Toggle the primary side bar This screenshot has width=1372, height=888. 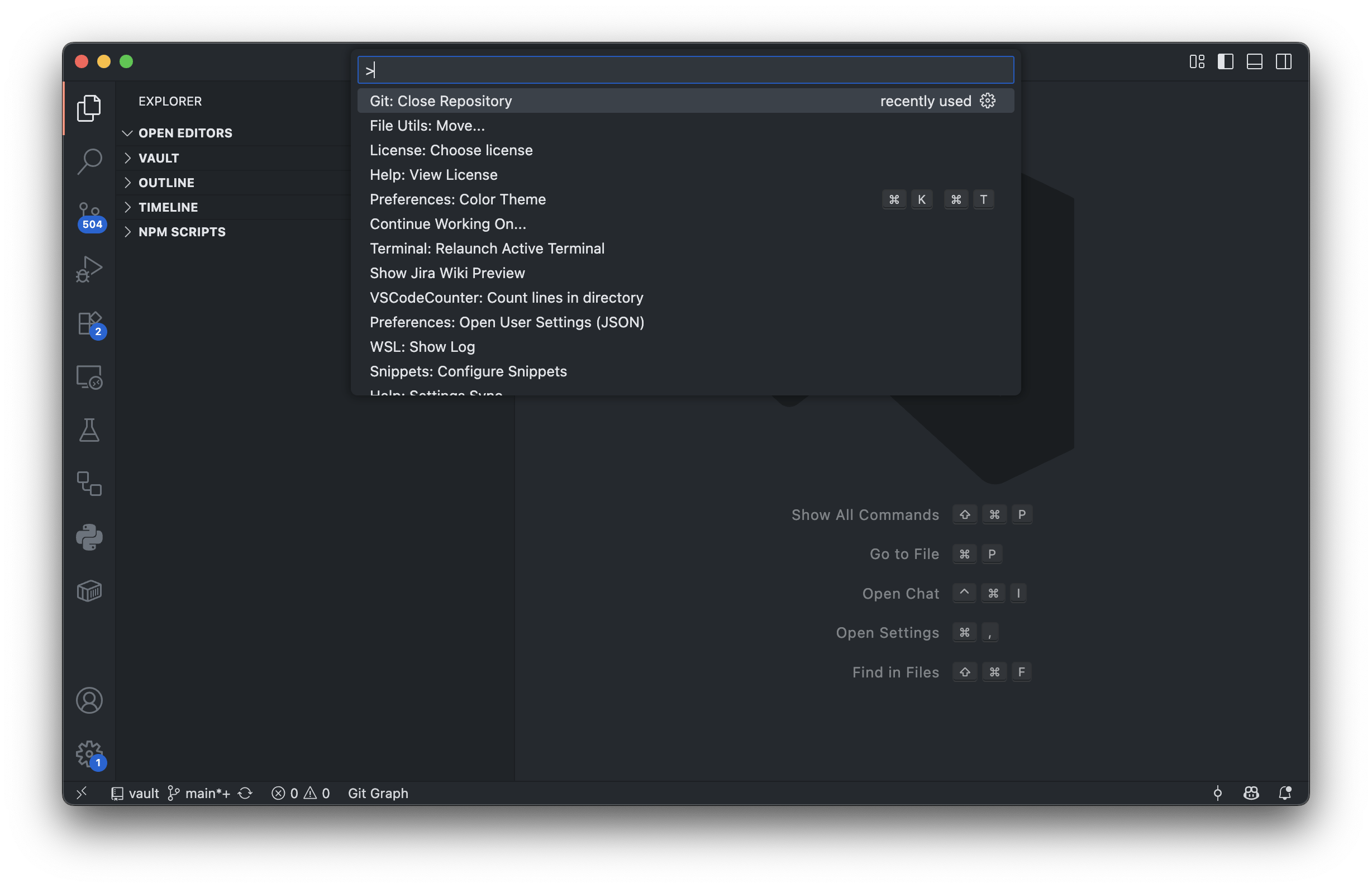[x=1226, y=61]
